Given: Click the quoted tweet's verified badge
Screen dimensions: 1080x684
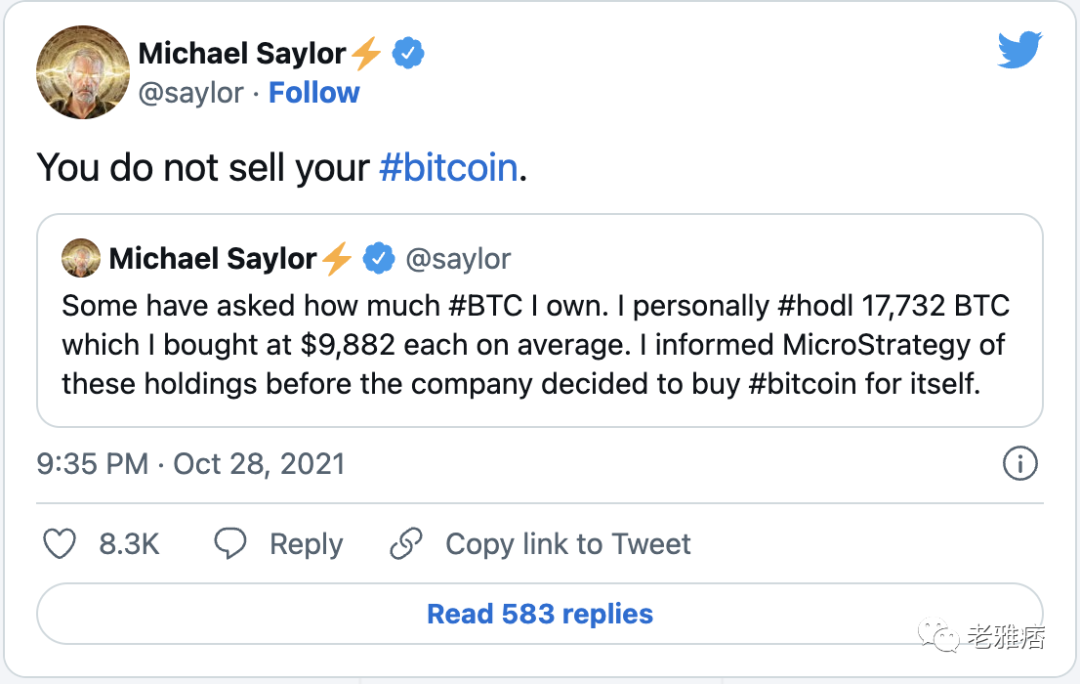Looking at the screenshot, I should coord(379,259).
